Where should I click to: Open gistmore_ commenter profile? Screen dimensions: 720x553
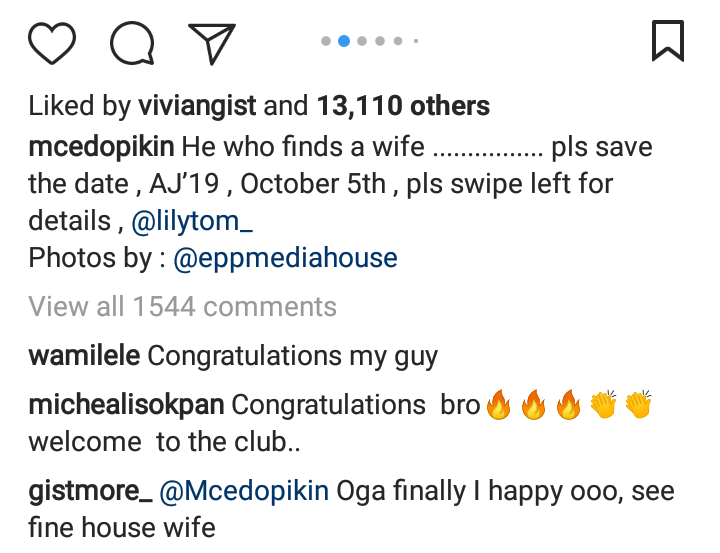click(x=90, y=491)
